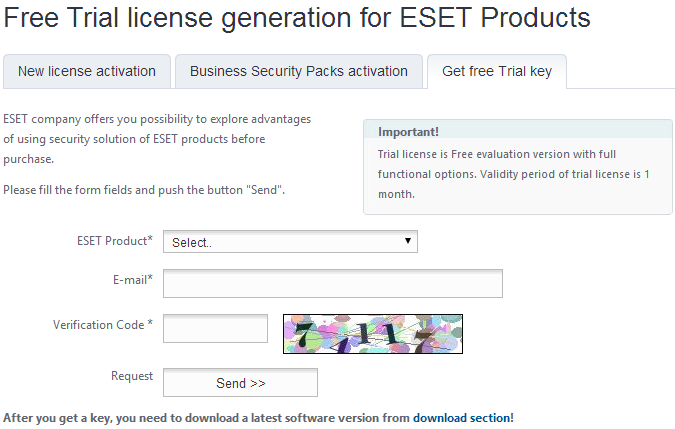Viewport: 675px width, 429px height.
Task: Click the E-mail* field label
Action: point(133,280)
